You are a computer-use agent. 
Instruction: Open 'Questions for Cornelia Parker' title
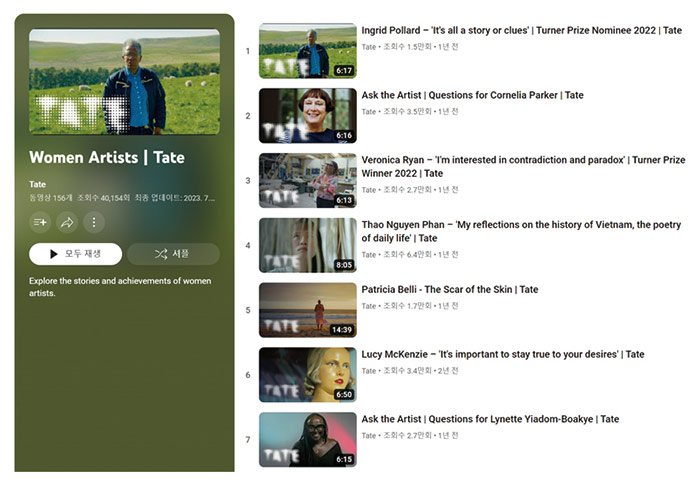pyautogui.click(x=472, y=95)
